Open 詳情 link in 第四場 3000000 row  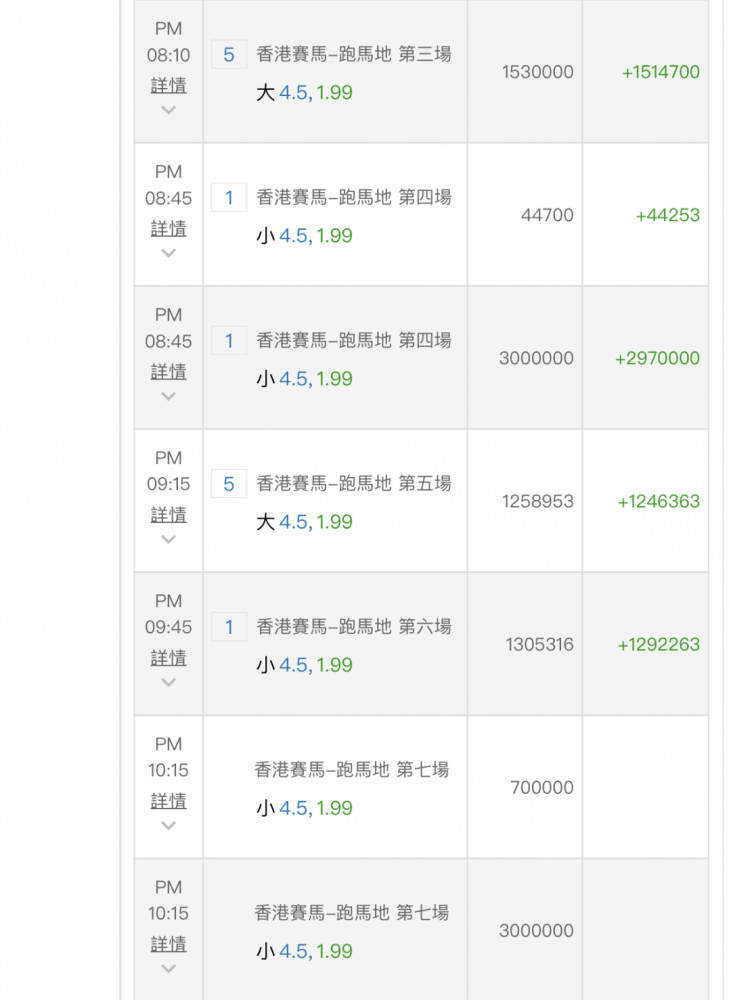coord(168,372)
